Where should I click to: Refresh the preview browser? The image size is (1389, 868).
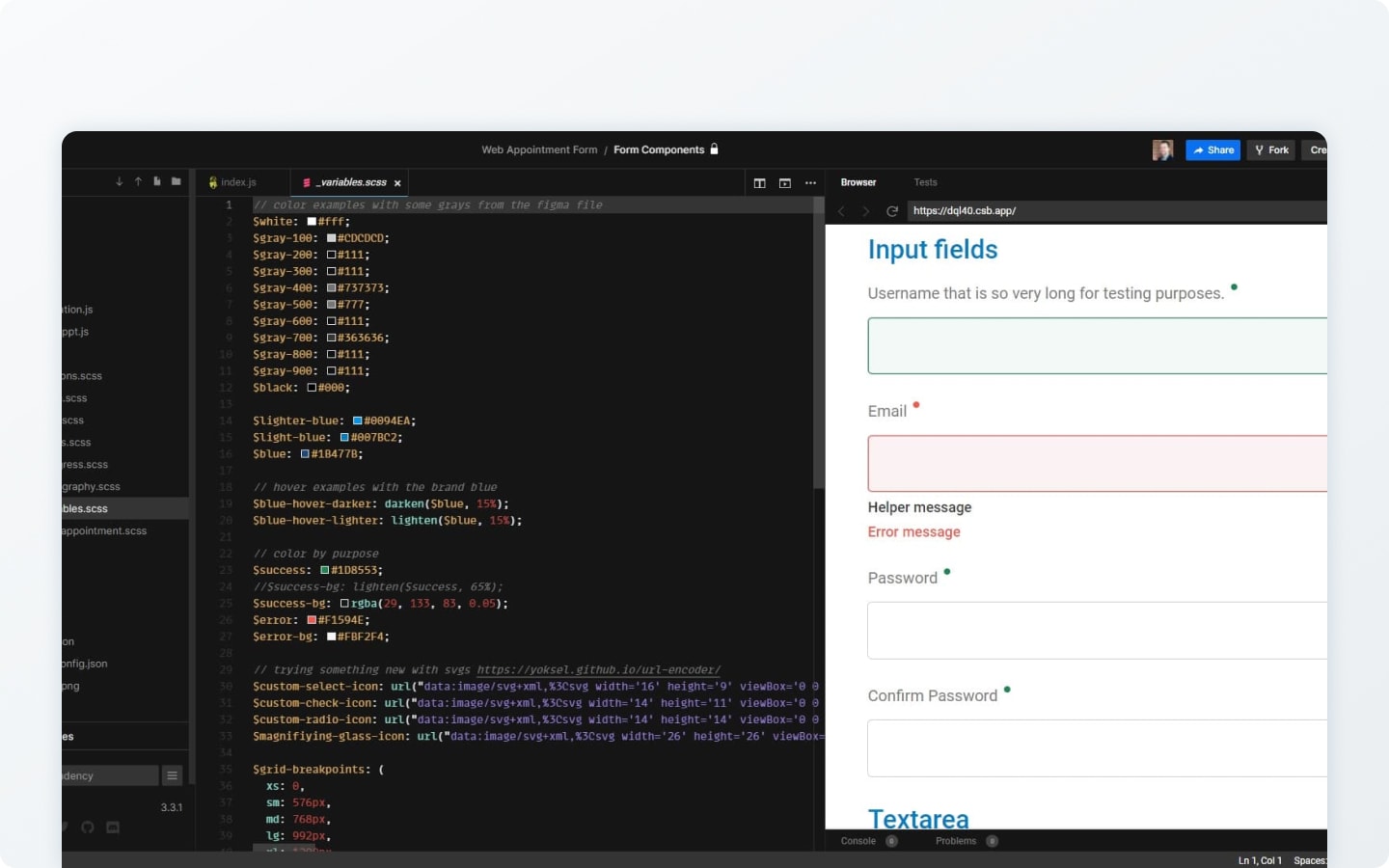click(892, 211)
